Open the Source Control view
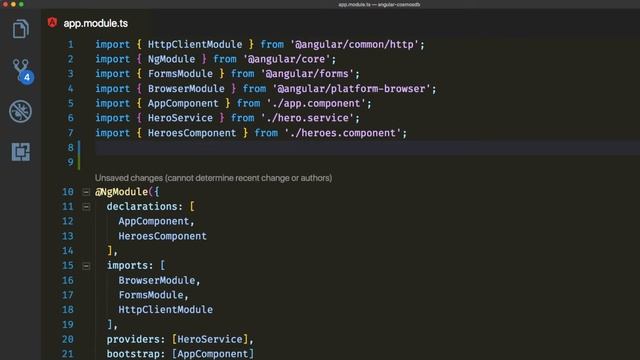640x360 pixels. [22, 71]
